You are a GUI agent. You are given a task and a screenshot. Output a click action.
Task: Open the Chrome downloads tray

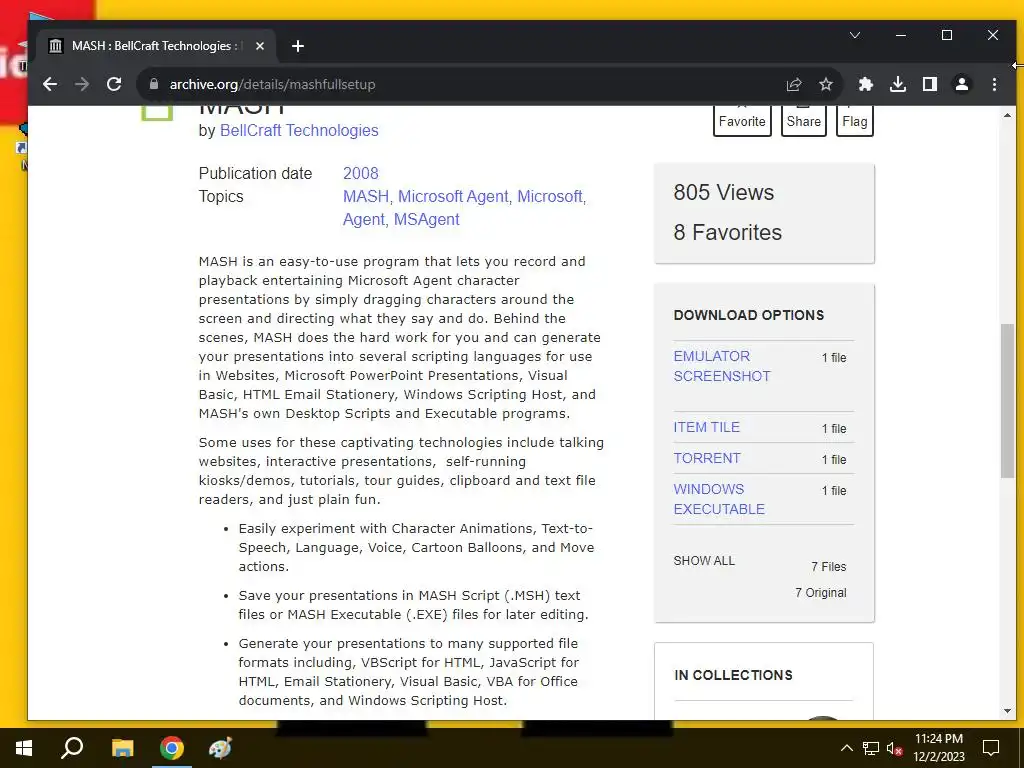898,84
